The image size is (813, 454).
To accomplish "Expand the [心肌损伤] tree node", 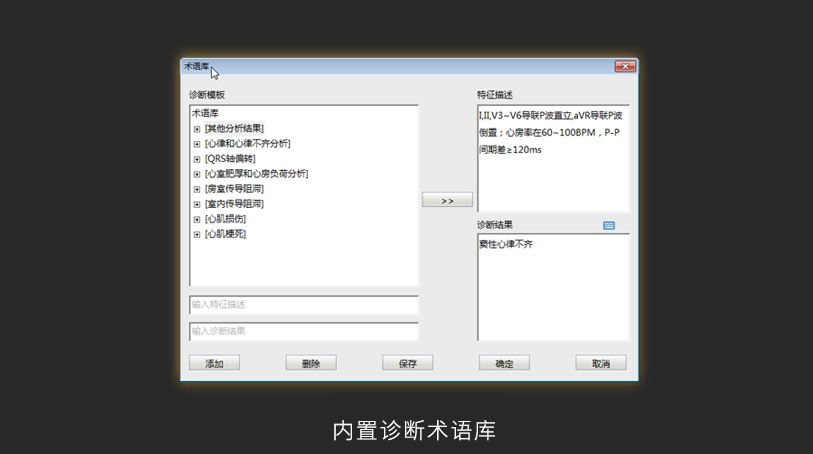I will (x=197, y=219).
